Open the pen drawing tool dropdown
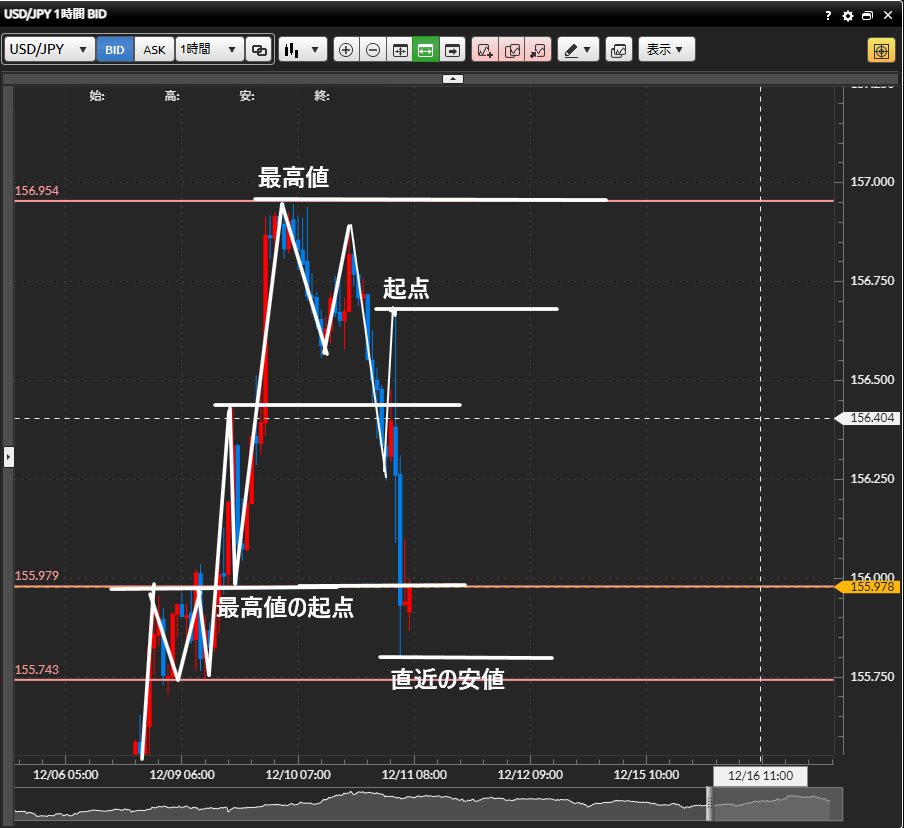Image resolution: width=904 pixels, height=828 pixels. tap(578, 50)
